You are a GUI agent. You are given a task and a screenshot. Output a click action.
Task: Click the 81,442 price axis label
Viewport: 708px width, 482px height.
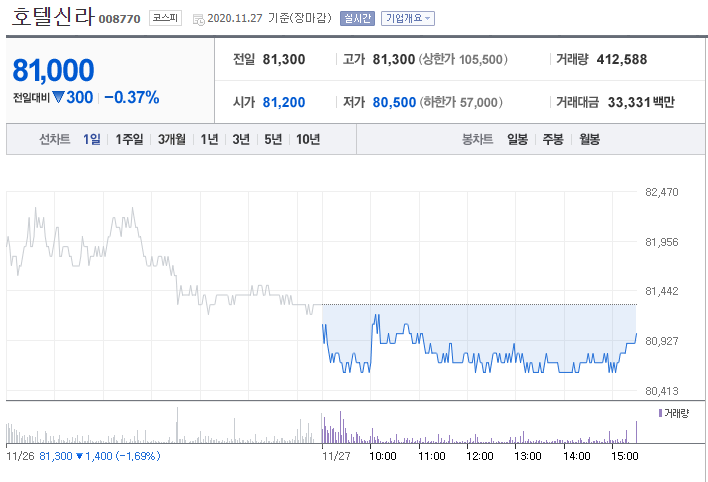pyautogui.click(x=661, y=291)
